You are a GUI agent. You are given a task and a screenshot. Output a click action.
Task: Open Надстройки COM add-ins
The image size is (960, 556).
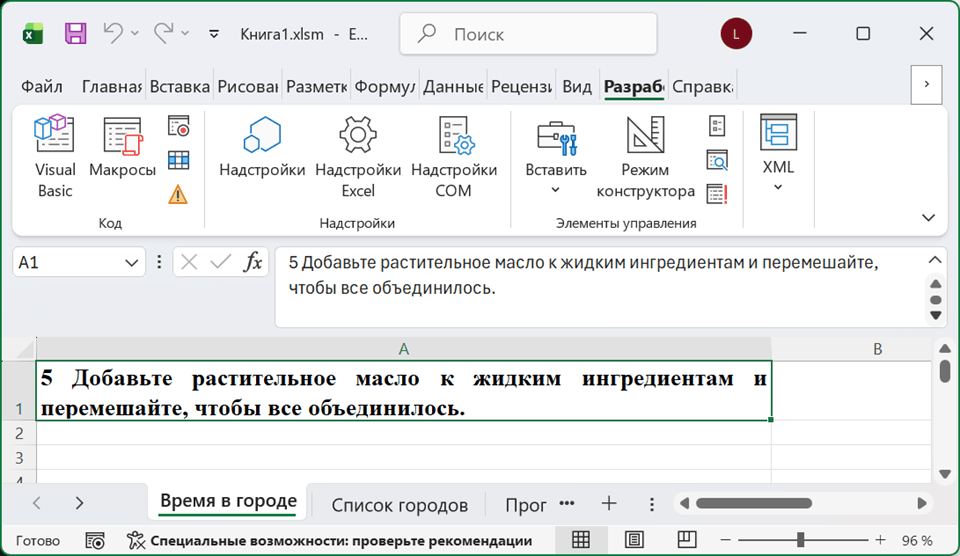(x=454, y=156)
